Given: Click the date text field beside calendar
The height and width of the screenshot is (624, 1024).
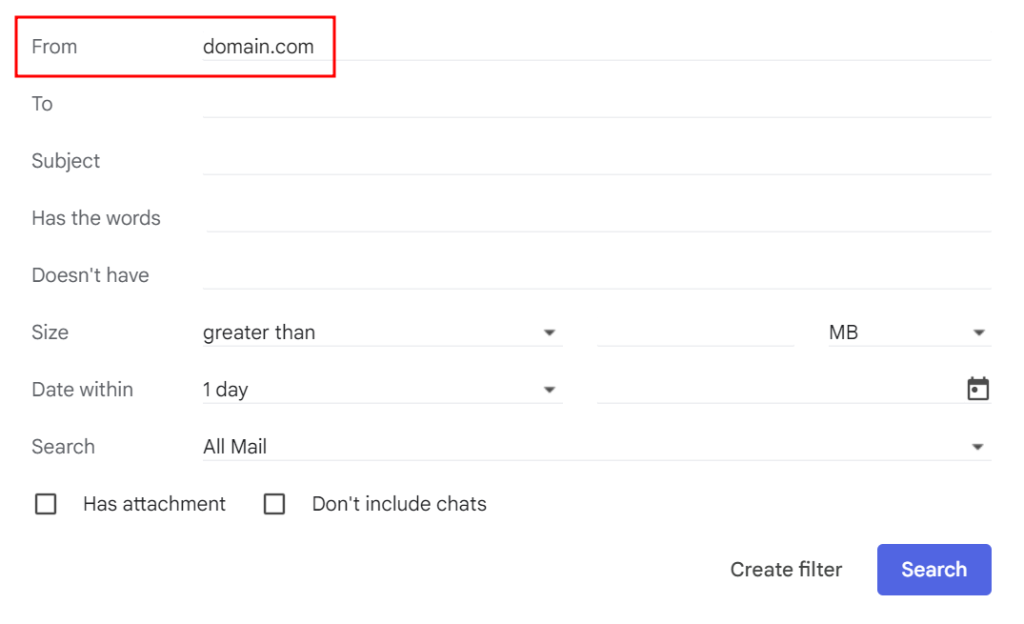Looking at the screenshot, I should (x=778, y=390).
